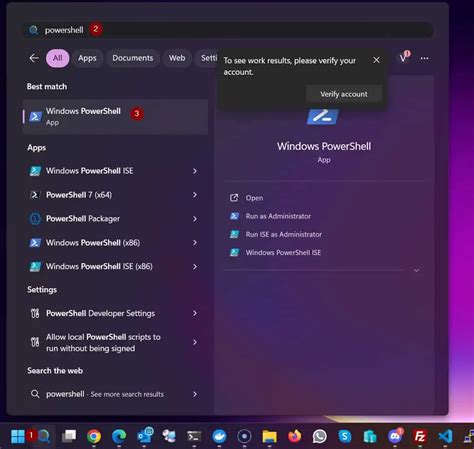Click the search box containing powershell

click(x=227, y=30)
